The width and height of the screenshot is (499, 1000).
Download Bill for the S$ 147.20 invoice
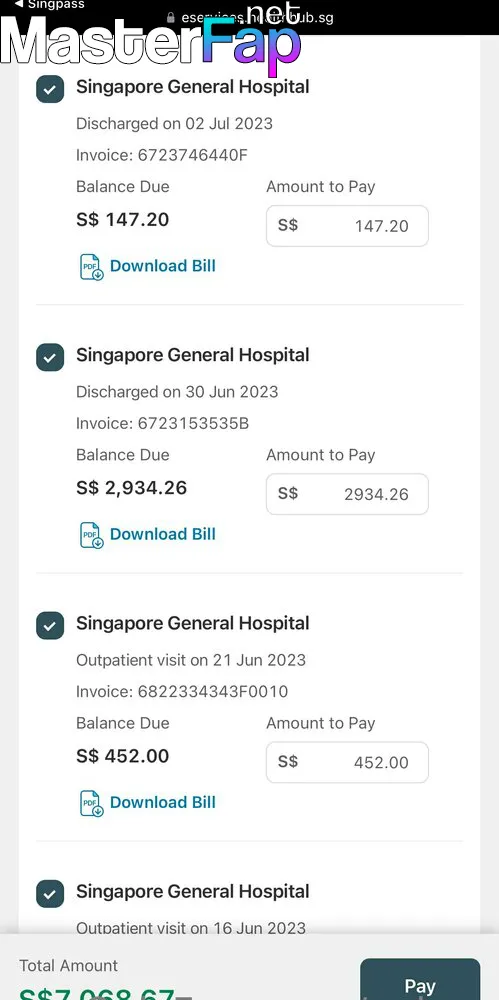point(163,266)
